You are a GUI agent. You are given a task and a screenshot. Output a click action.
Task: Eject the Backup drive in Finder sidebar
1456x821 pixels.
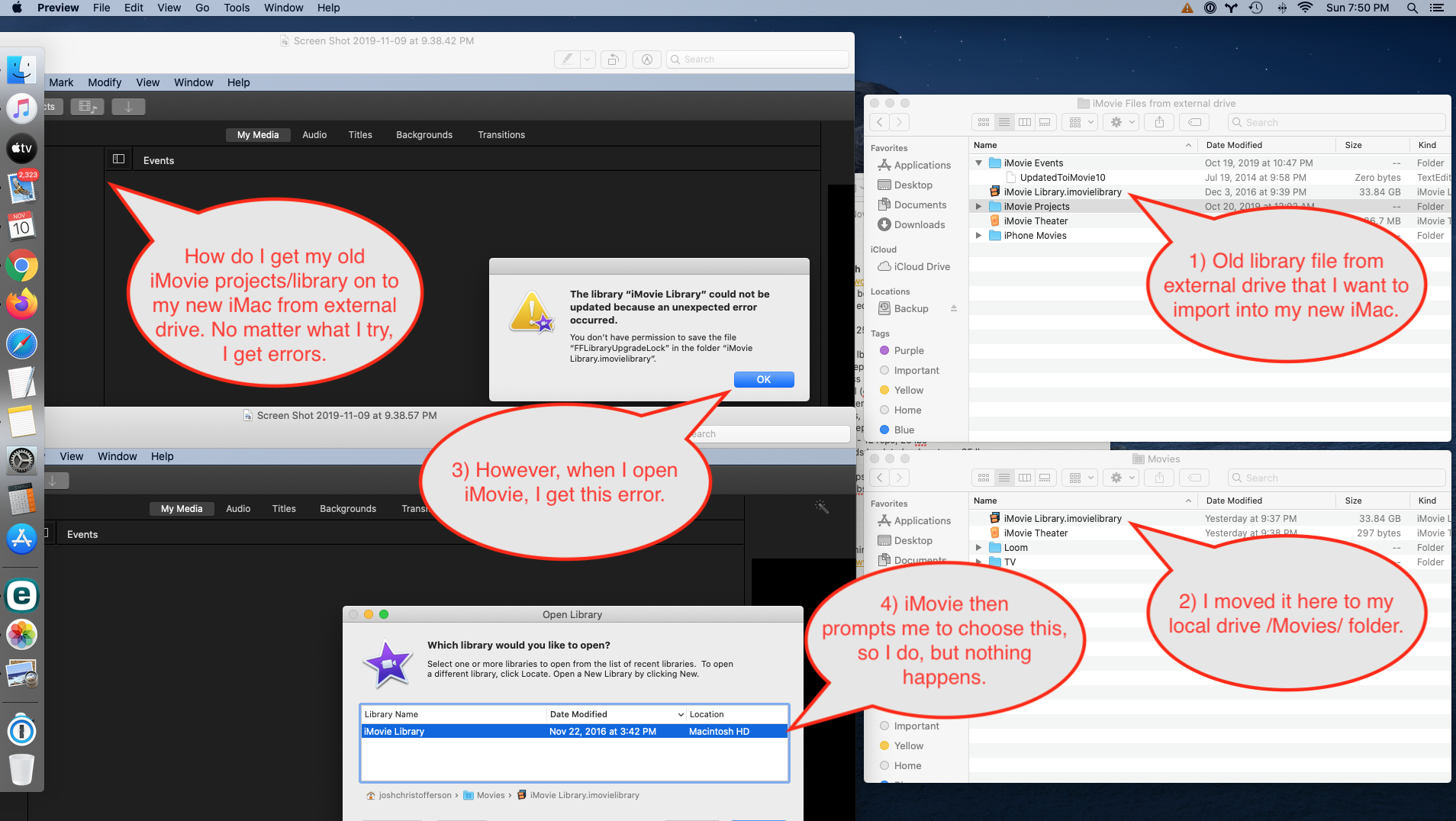[953, 308]
